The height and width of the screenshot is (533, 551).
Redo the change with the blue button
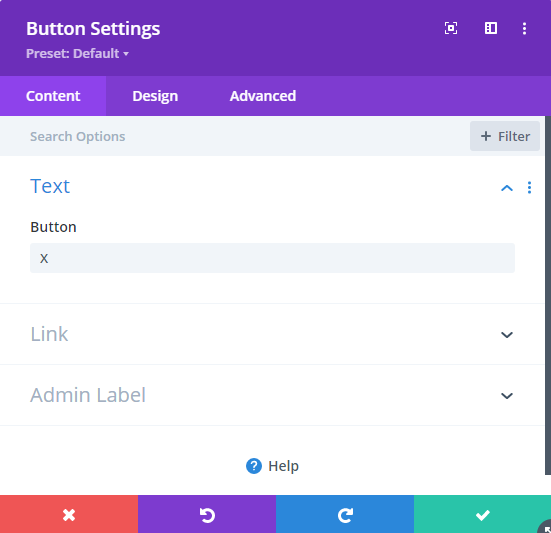coord(345,514)
